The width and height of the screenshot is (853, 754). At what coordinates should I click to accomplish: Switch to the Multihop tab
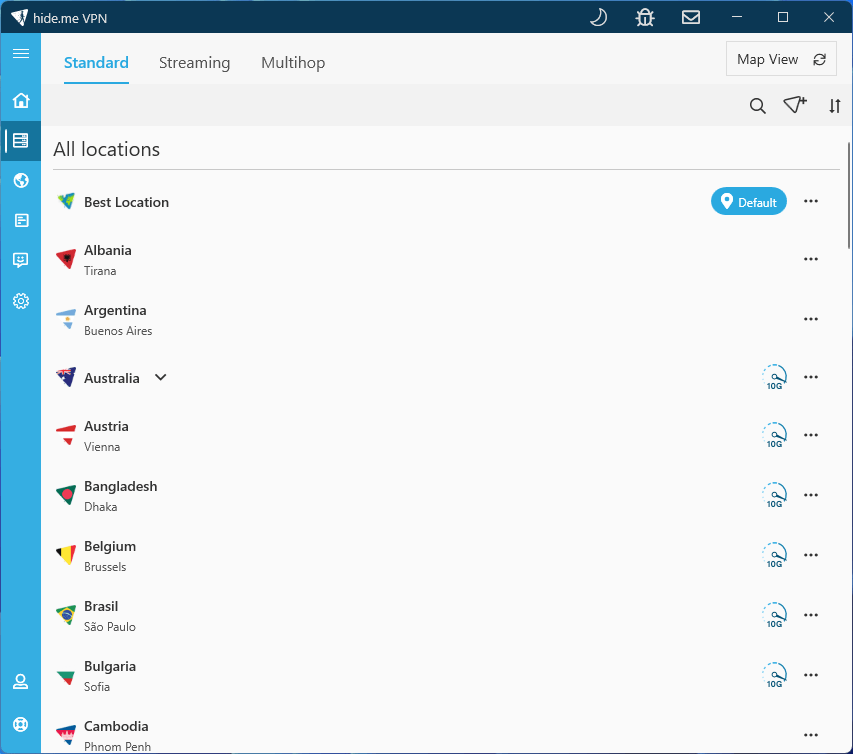click(x=293, y=63)
